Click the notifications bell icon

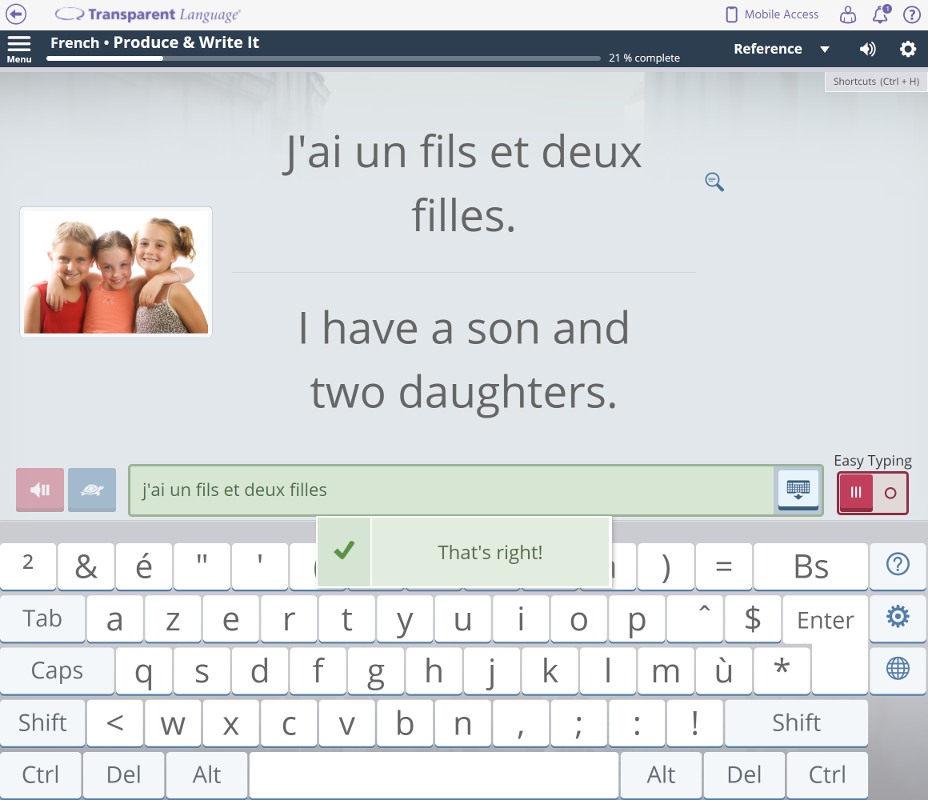pos(881,14)
